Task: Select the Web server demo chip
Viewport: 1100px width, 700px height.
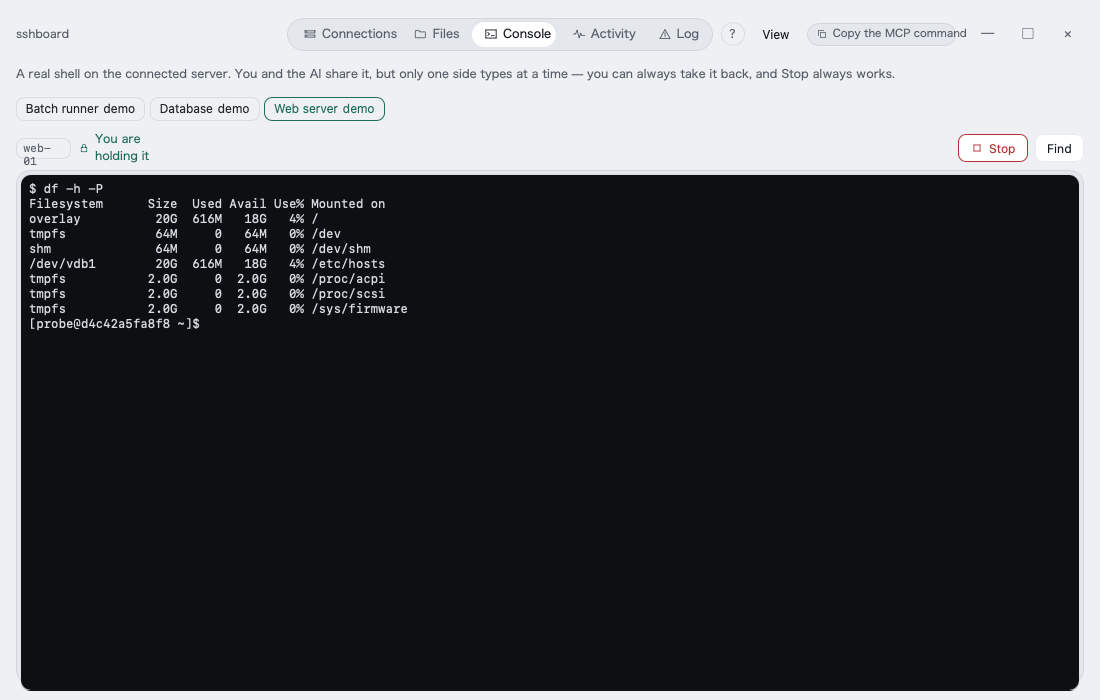Action: point(324,109)
